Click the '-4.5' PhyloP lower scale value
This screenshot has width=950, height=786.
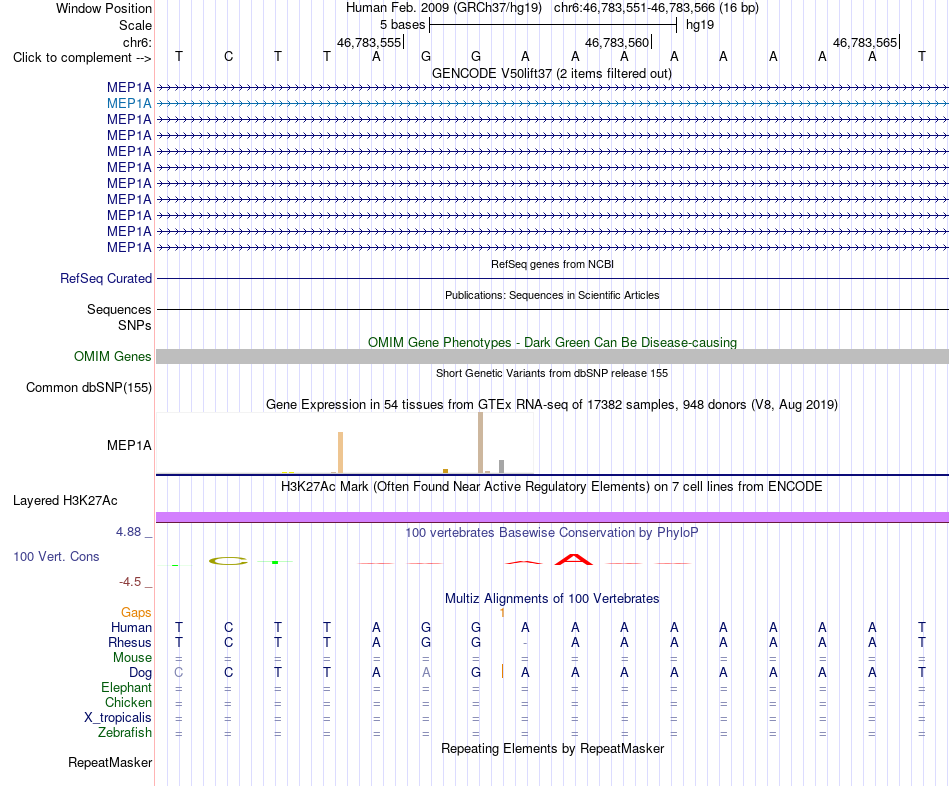pyautogui.click(x=130, y=582)
